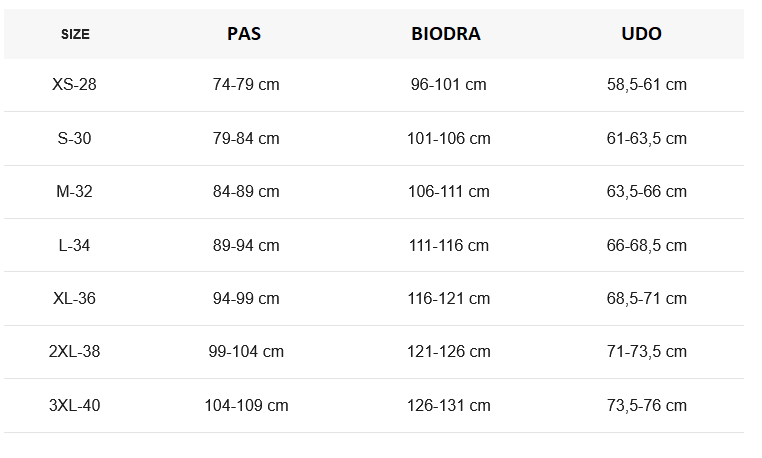Click the SIZE column header

(x=75, y=34)
